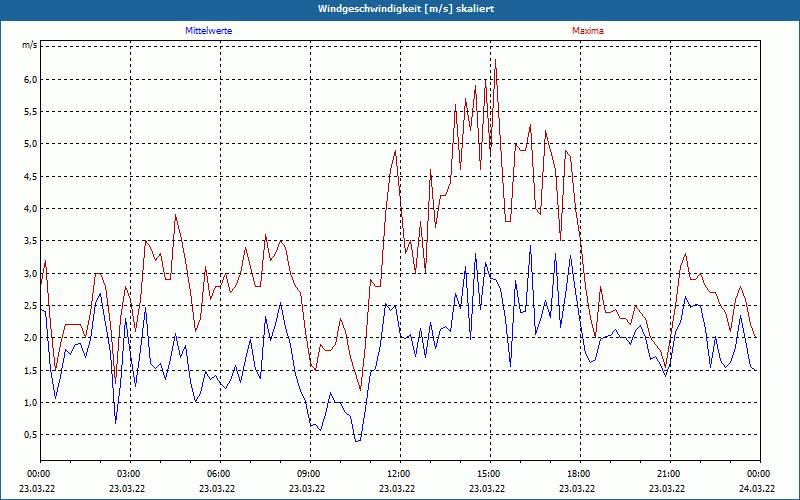Click the 0,5 y-axis value
Screen dimensions: 800x500
pos(31,435)
